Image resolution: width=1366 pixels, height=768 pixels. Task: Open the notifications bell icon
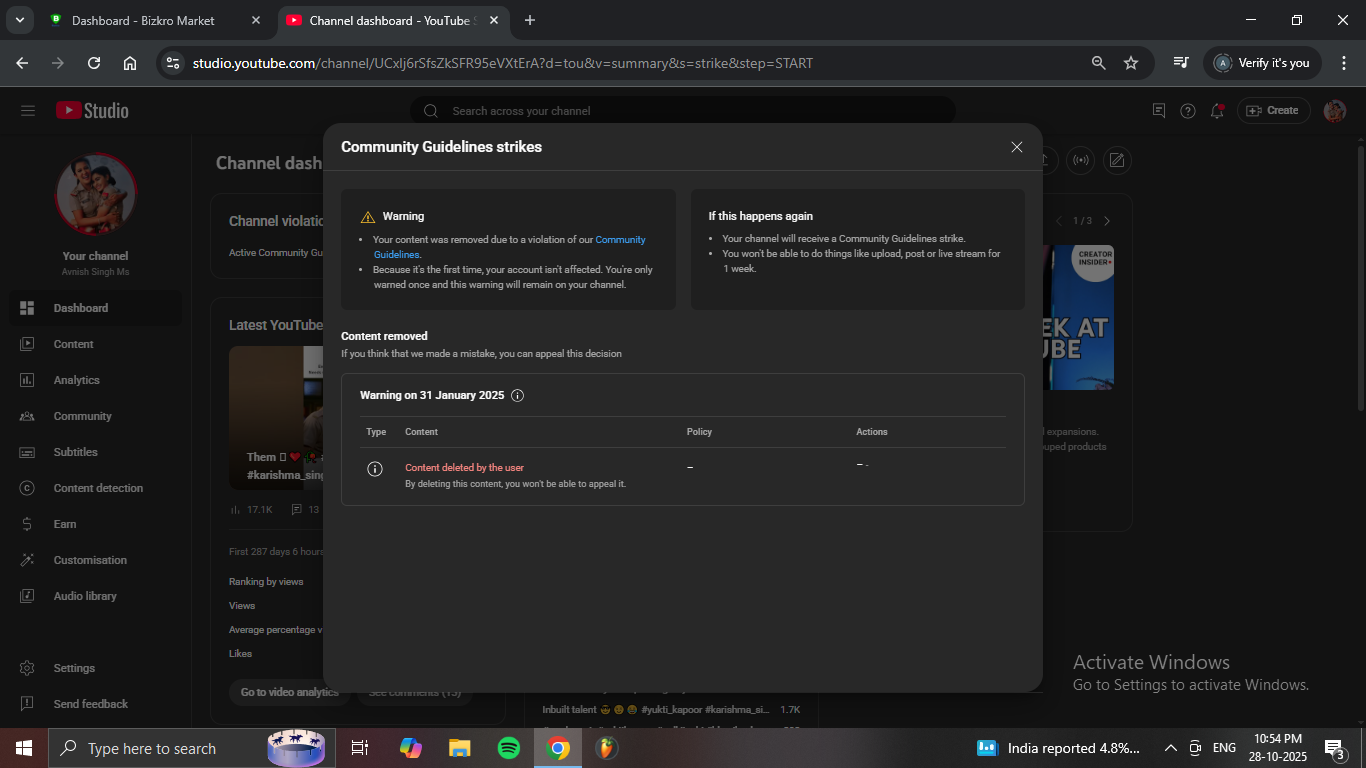coord(1217,111)
